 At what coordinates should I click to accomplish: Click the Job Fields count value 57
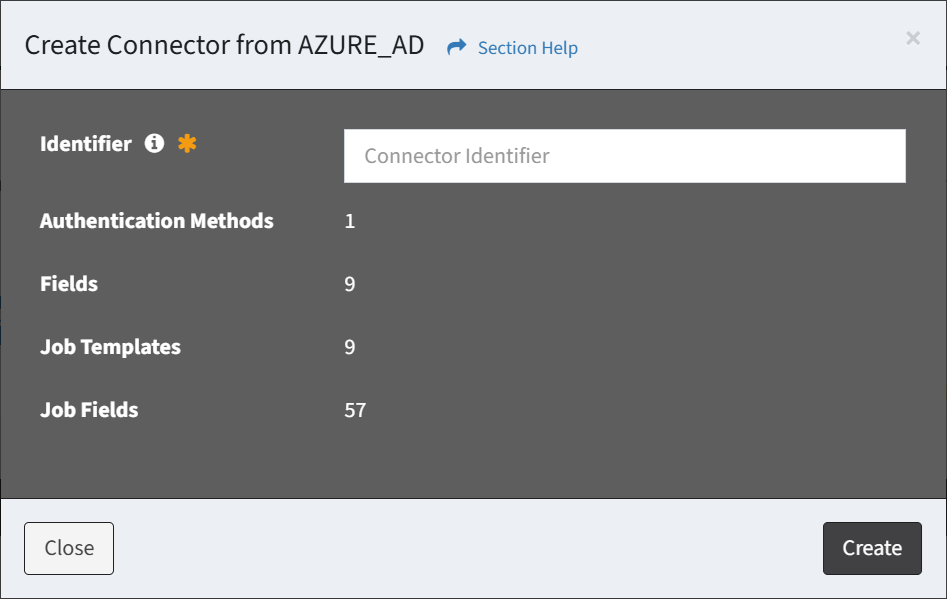click(355, 410)
